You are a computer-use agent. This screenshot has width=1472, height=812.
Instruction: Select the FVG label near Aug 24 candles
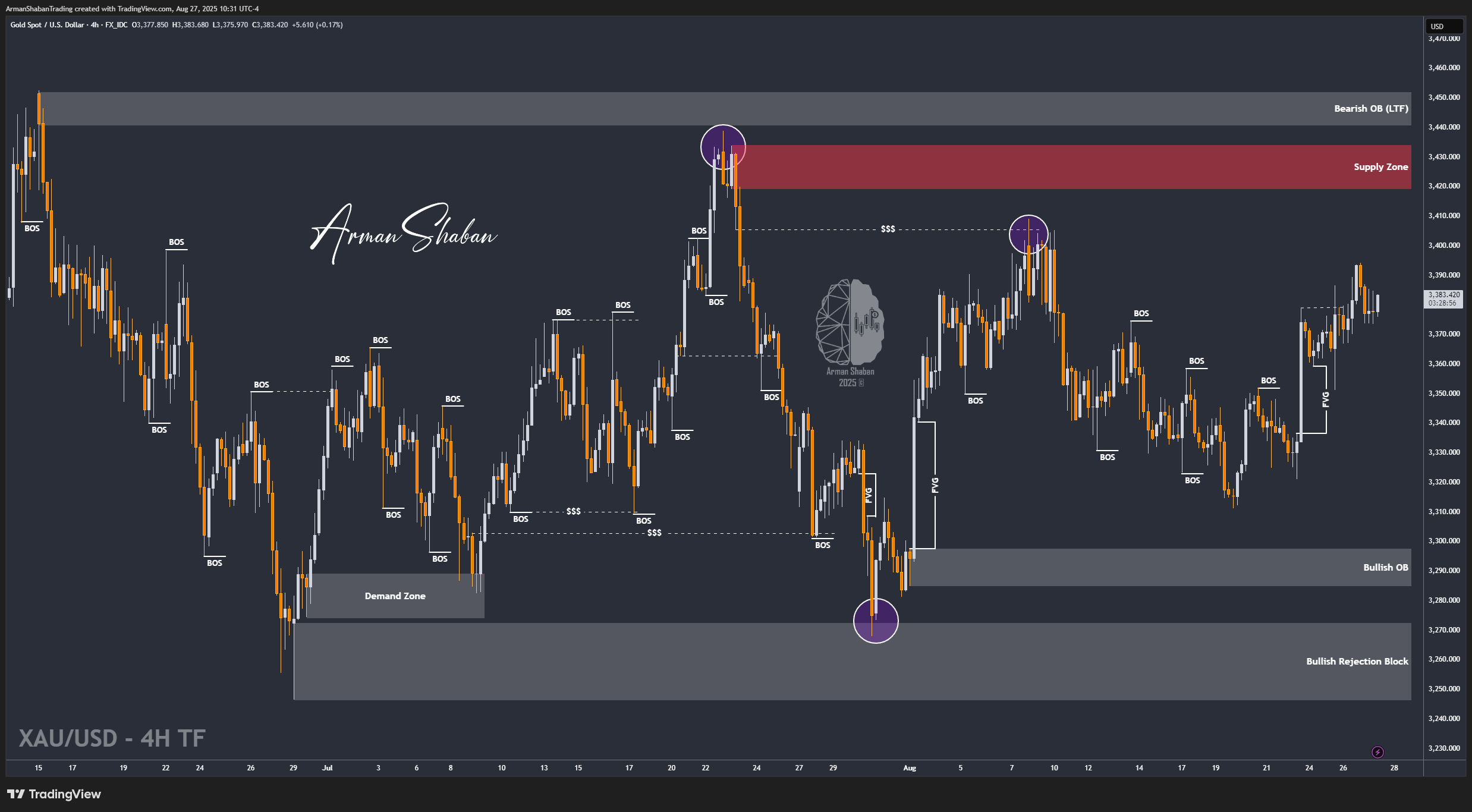[x=1325, y=399]
